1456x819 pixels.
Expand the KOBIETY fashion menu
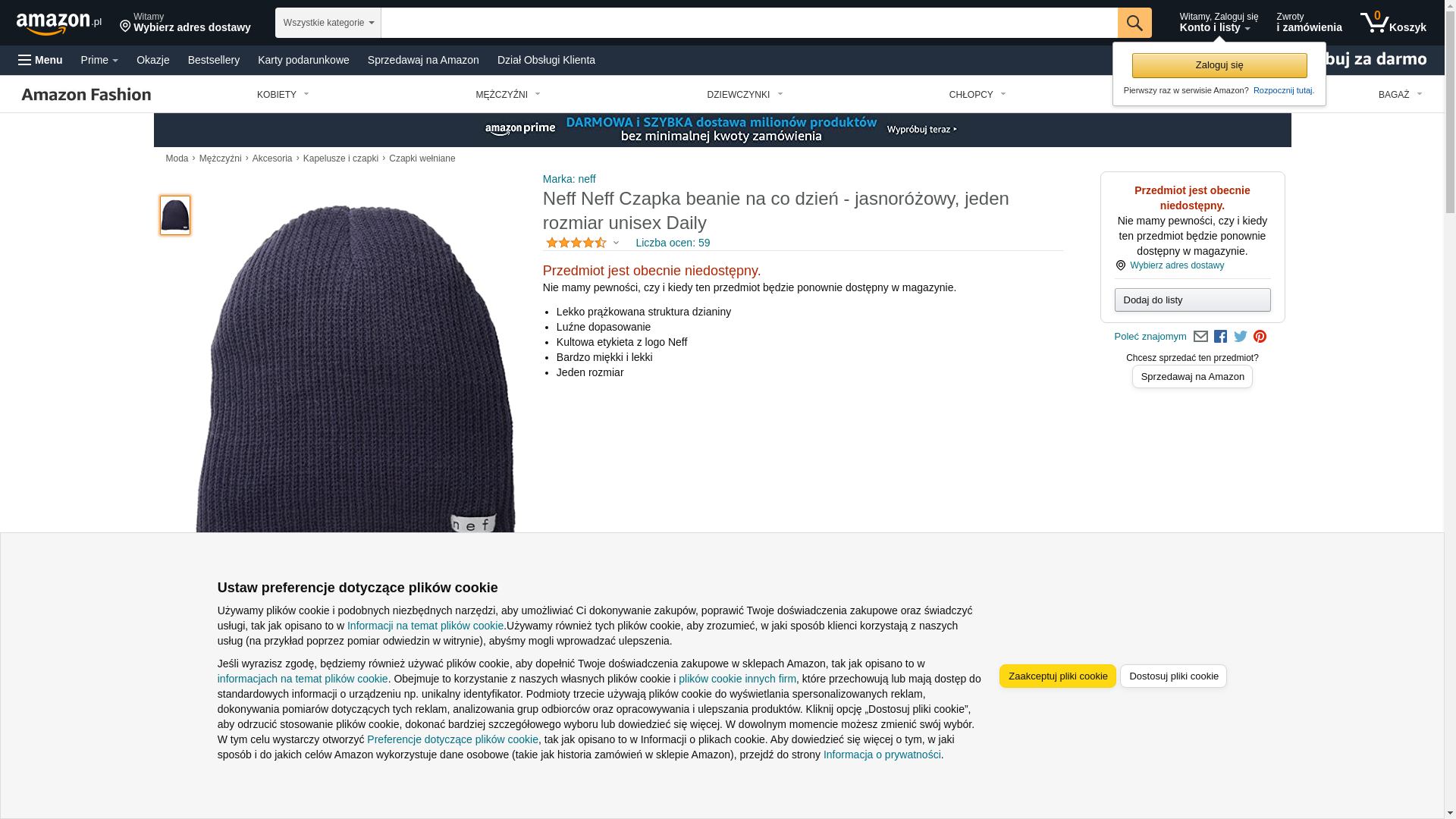pos(283,95)
